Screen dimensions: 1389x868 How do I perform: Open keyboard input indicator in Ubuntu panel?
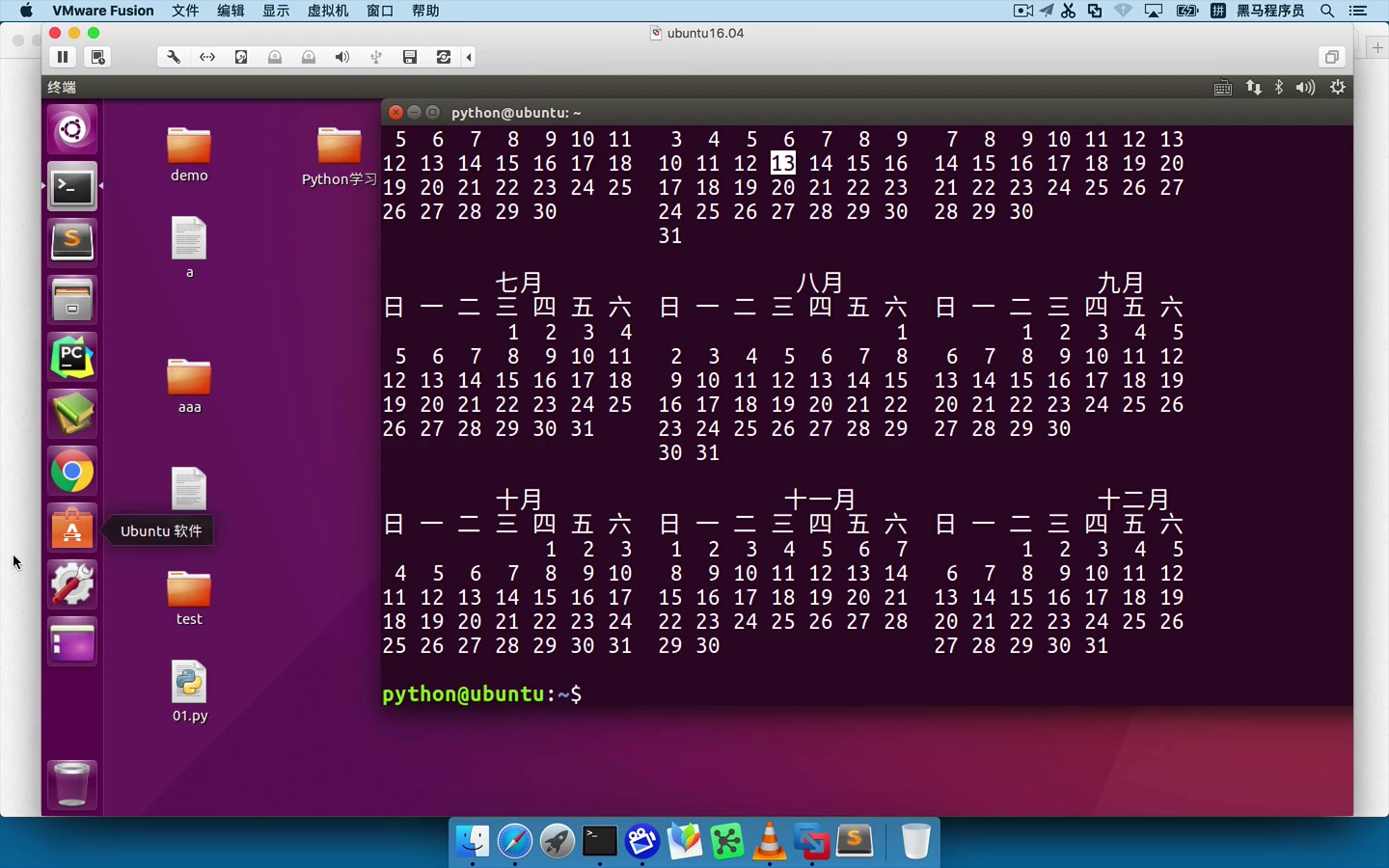coord(1223,88)
